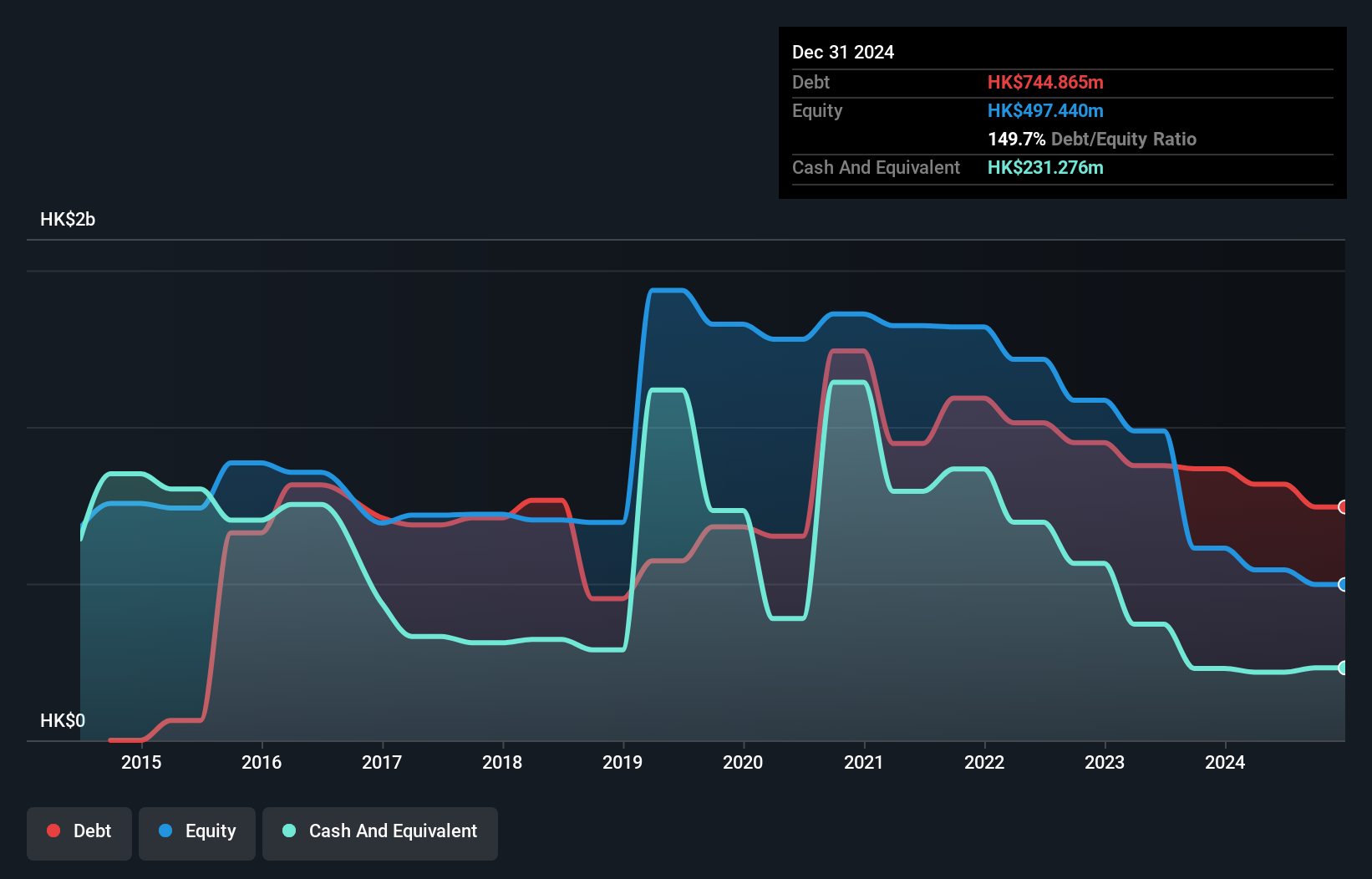
Task: Click the 2017 x-axis label
Action: (x=382, y=762)
